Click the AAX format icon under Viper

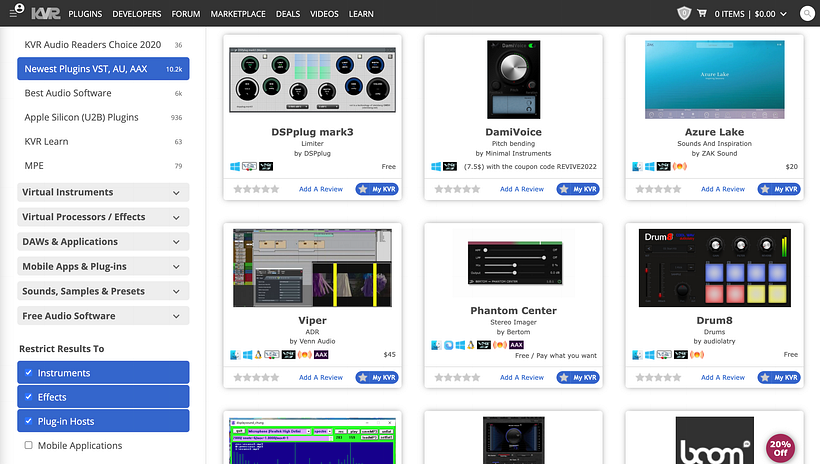coord(321,355)
